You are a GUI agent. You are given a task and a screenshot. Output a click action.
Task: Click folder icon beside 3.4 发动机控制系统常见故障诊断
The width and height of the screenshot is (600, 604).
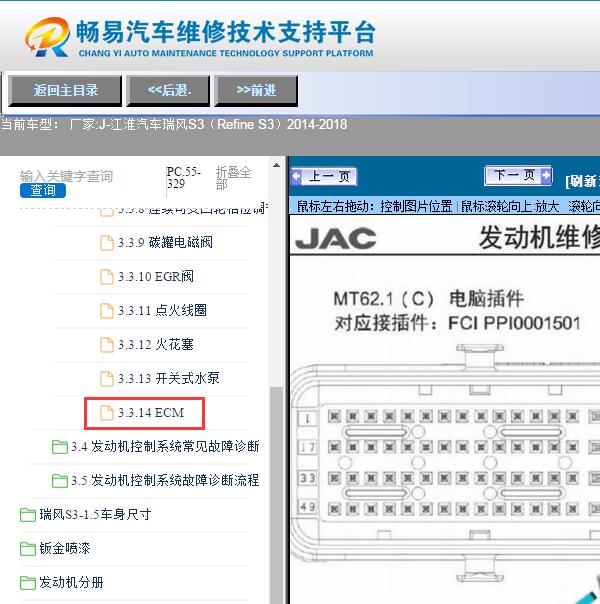click(60, 447)
